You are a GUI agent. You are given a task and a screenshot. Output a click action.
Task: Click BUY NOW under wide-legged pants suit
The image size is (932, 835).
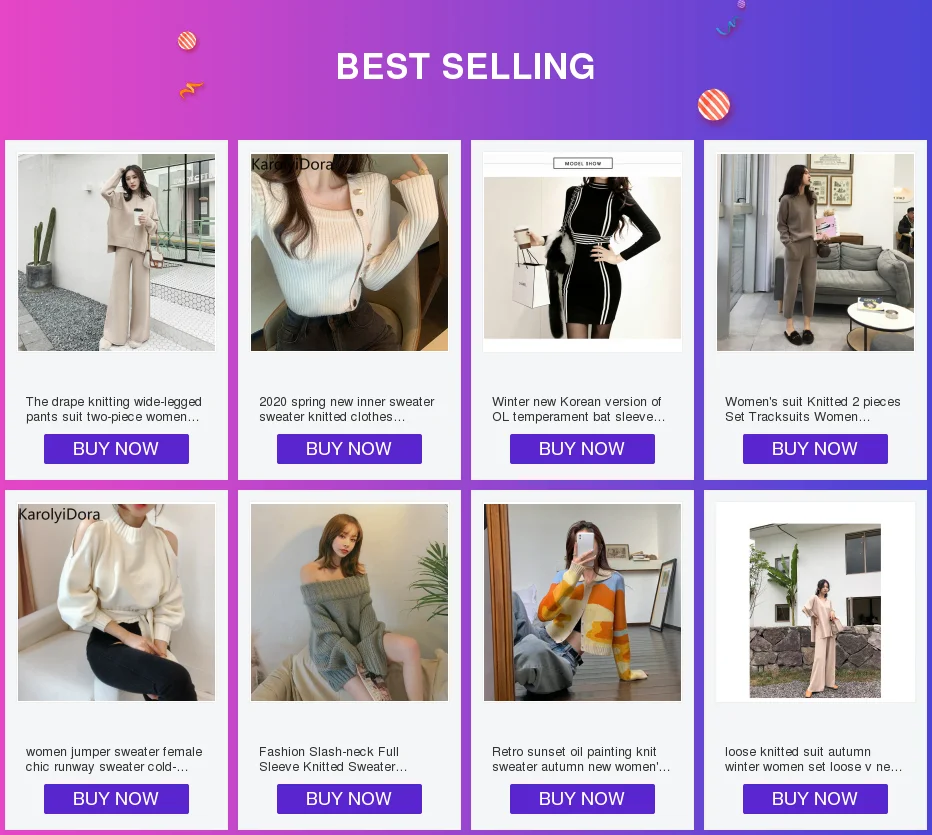[x=116, y=449]
